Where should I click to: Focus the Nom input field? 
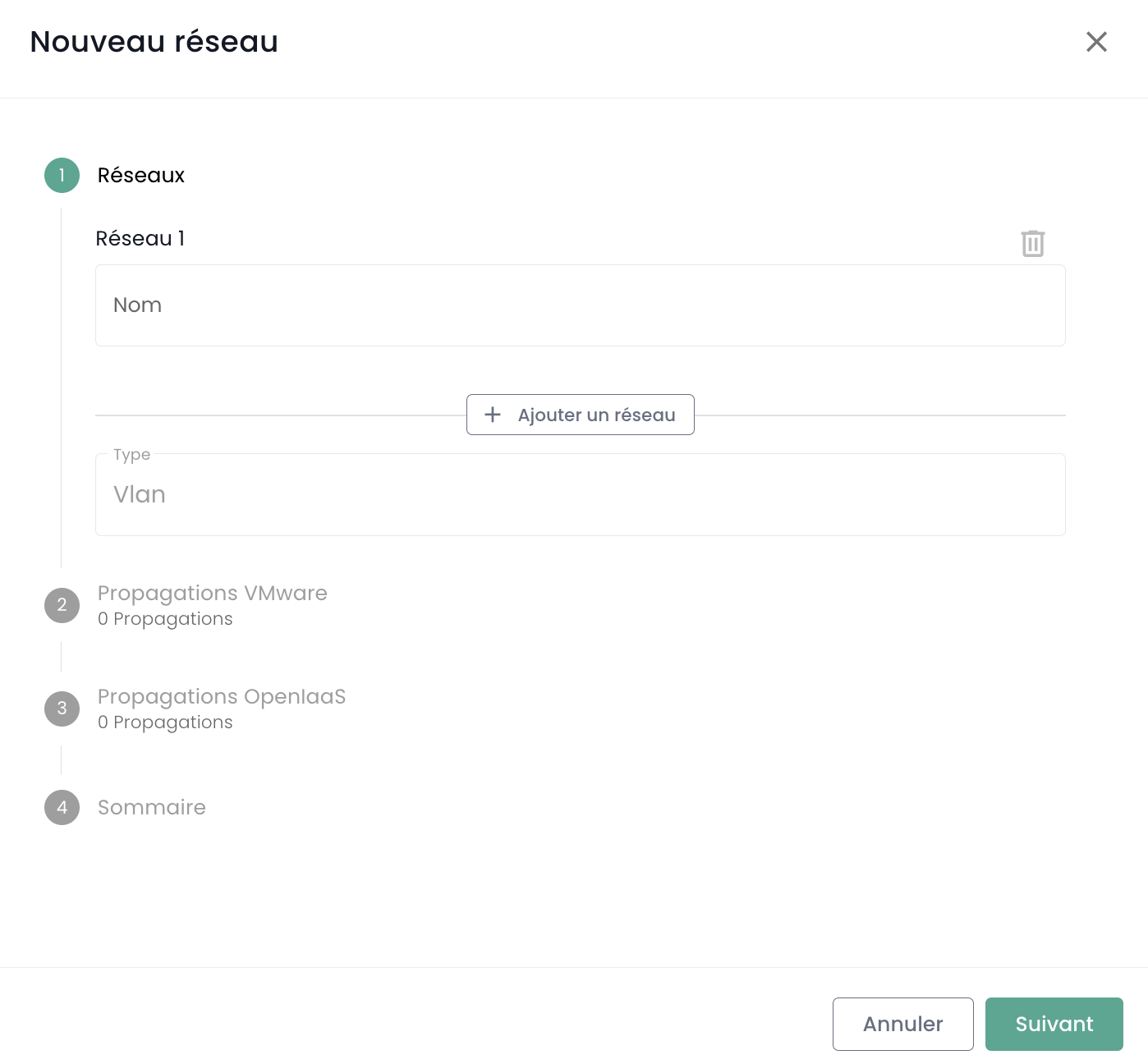click(x=580, y=305)
